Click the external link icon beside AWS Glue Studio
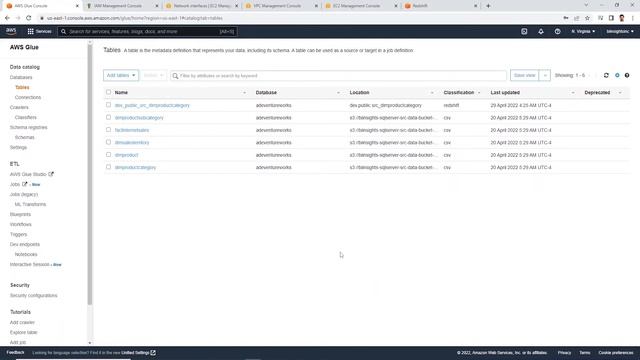 pos(51,174)
